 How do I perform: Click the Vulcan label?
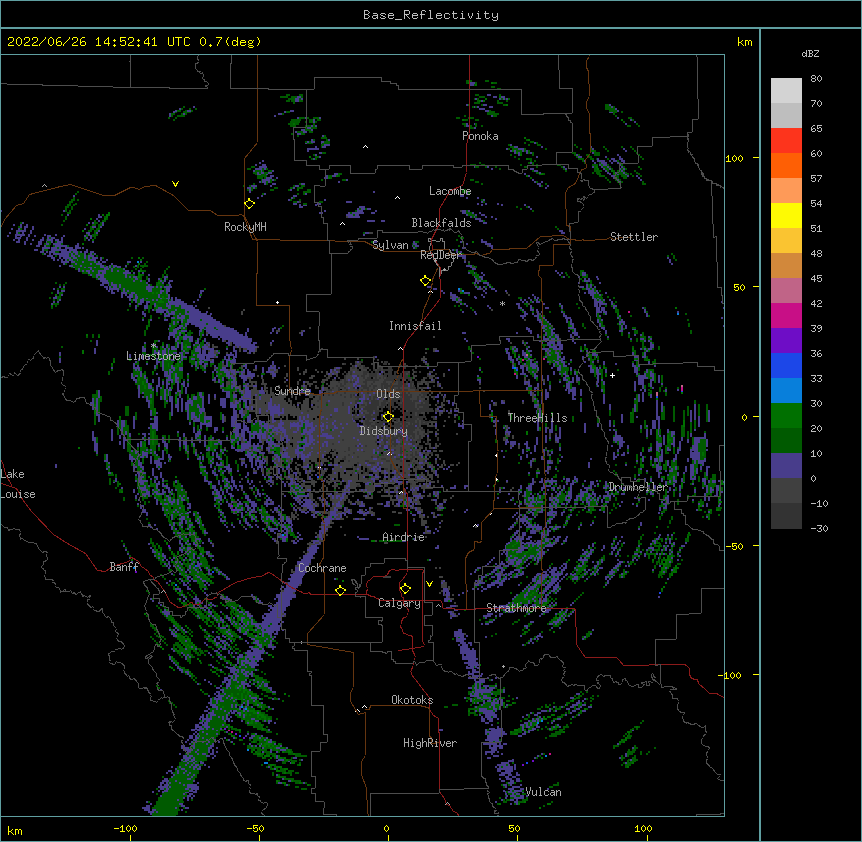pyautogui.click(x=543, y=792)
